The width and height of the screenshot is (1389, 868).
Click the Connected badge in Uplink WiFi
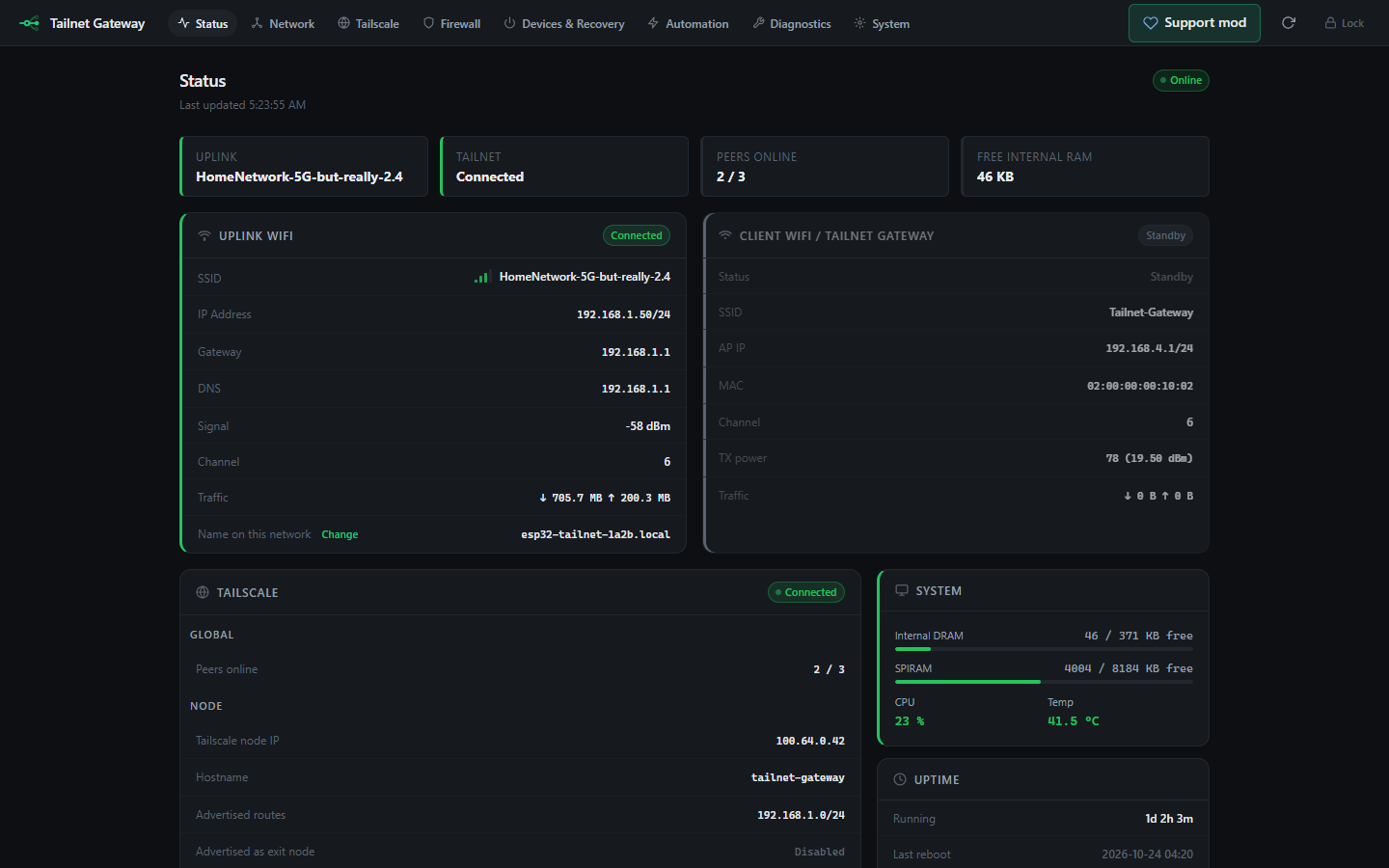pos(637,235)
